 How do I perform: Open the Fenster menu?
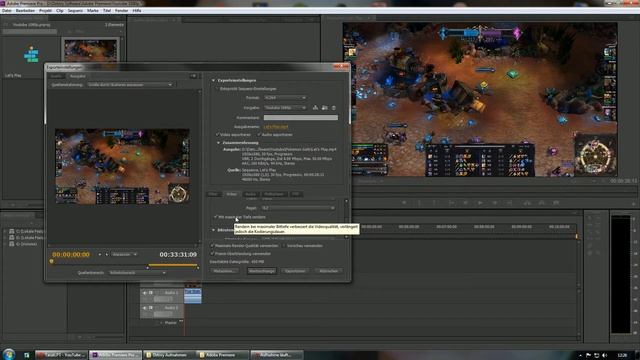(121, 11)
